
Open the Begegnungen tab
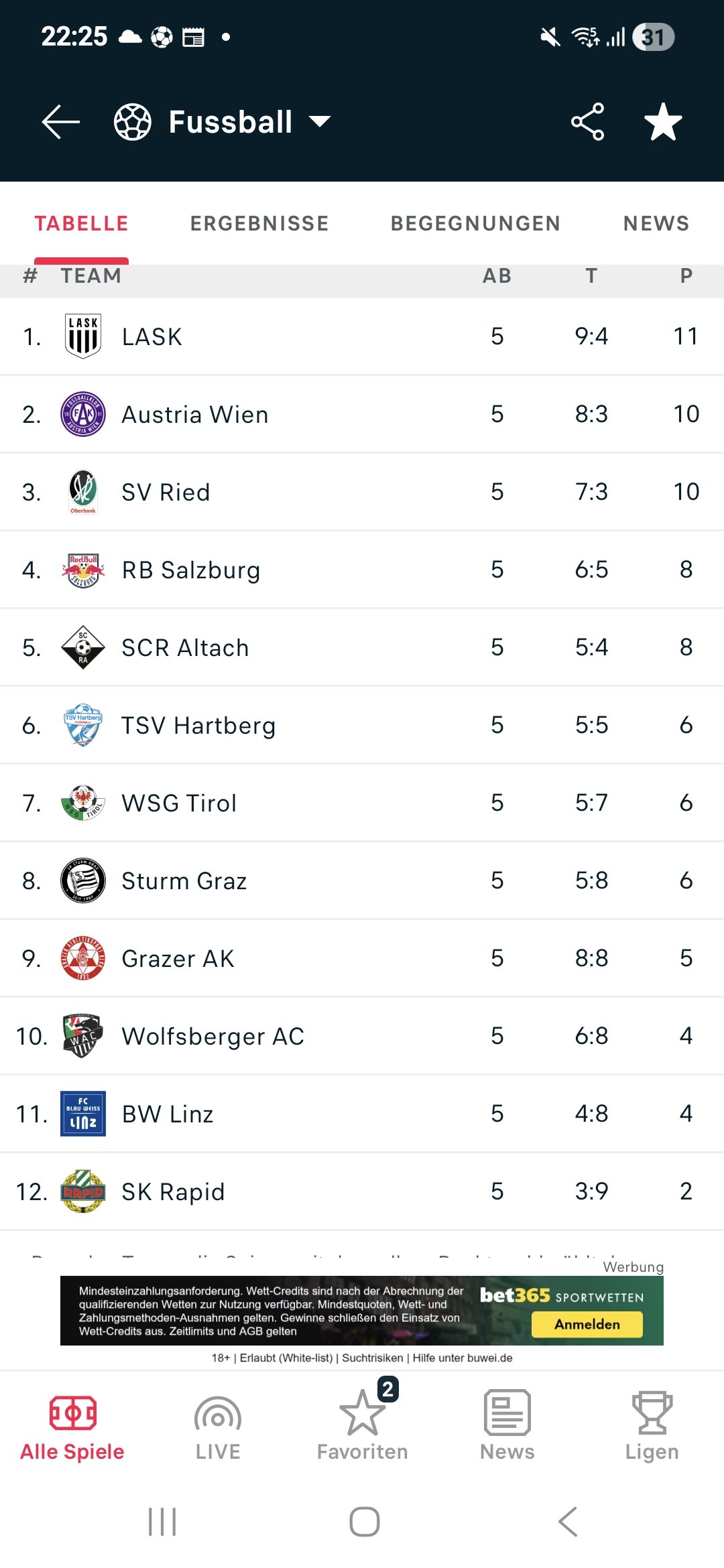475,223
